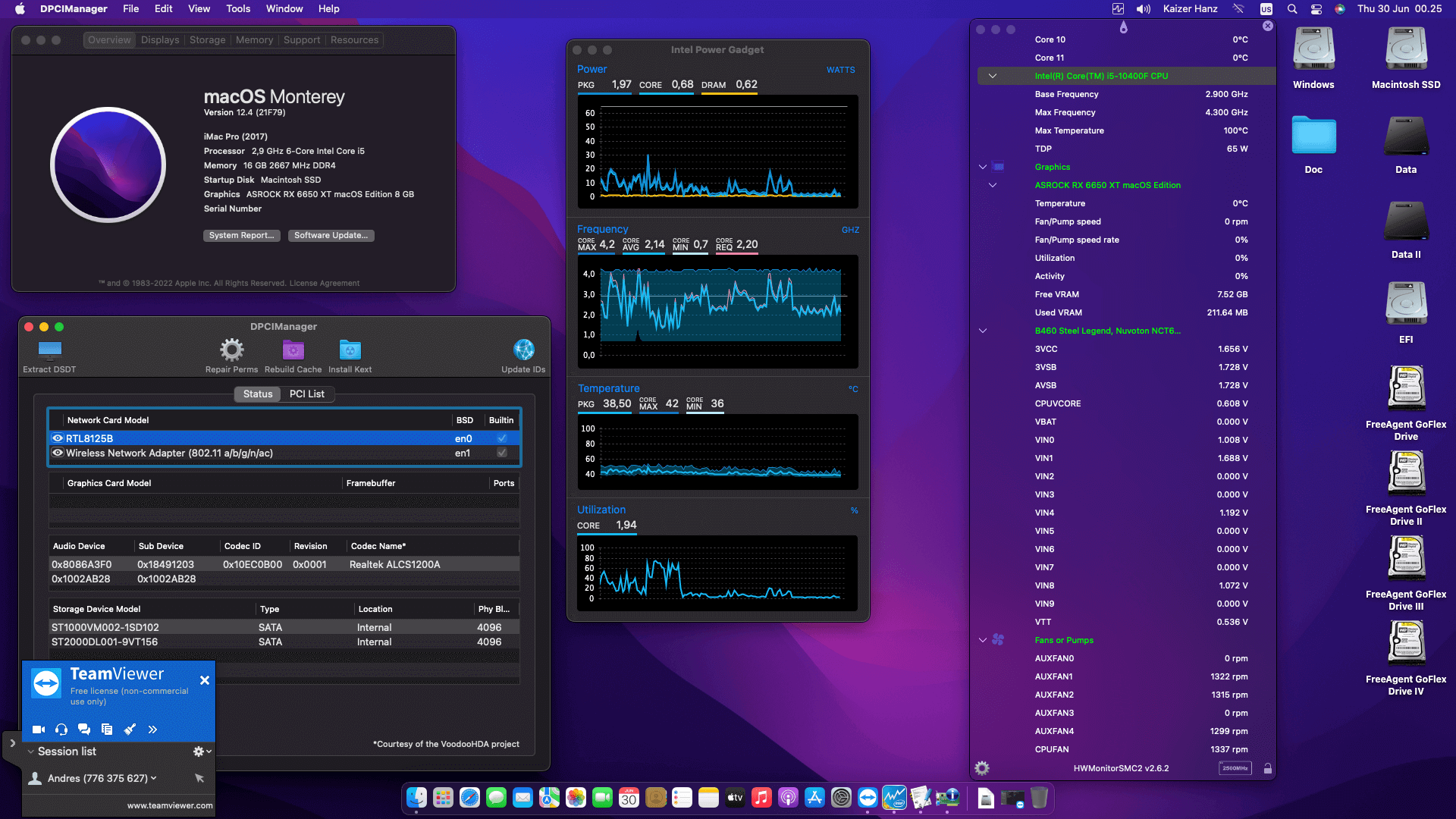This screenshot has height=819, width=1456.
Task: Open TeamViewer file box icon
Action: click(107, 730)
